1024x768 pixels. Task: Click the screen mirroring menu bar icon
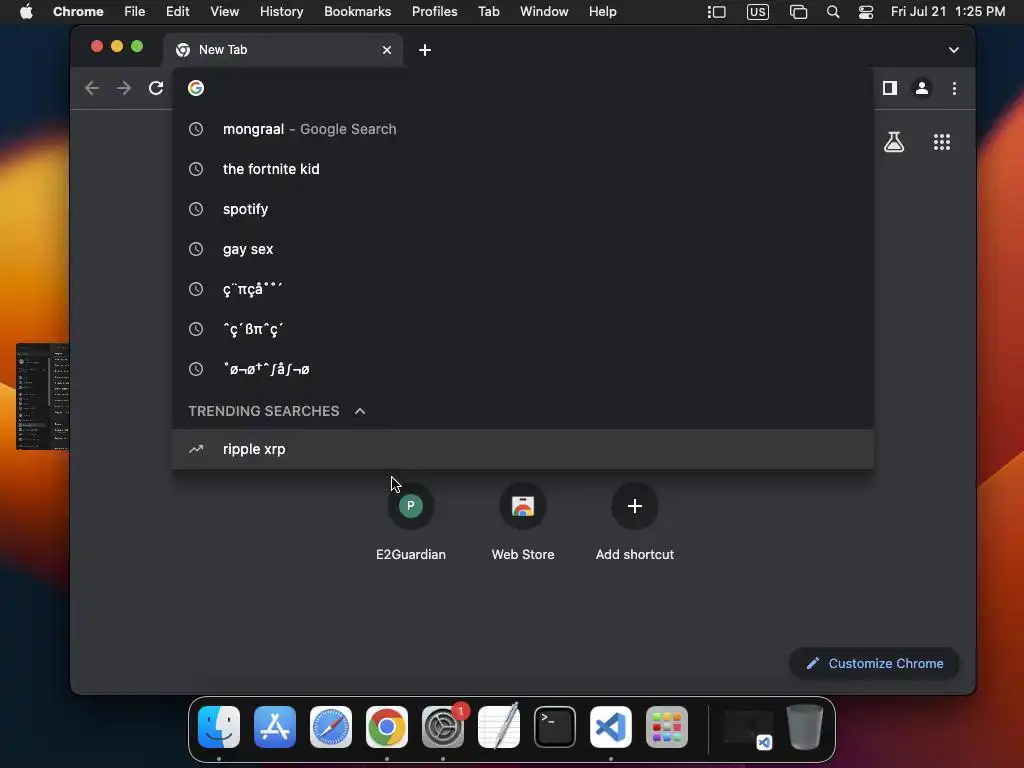coord(798,12)
